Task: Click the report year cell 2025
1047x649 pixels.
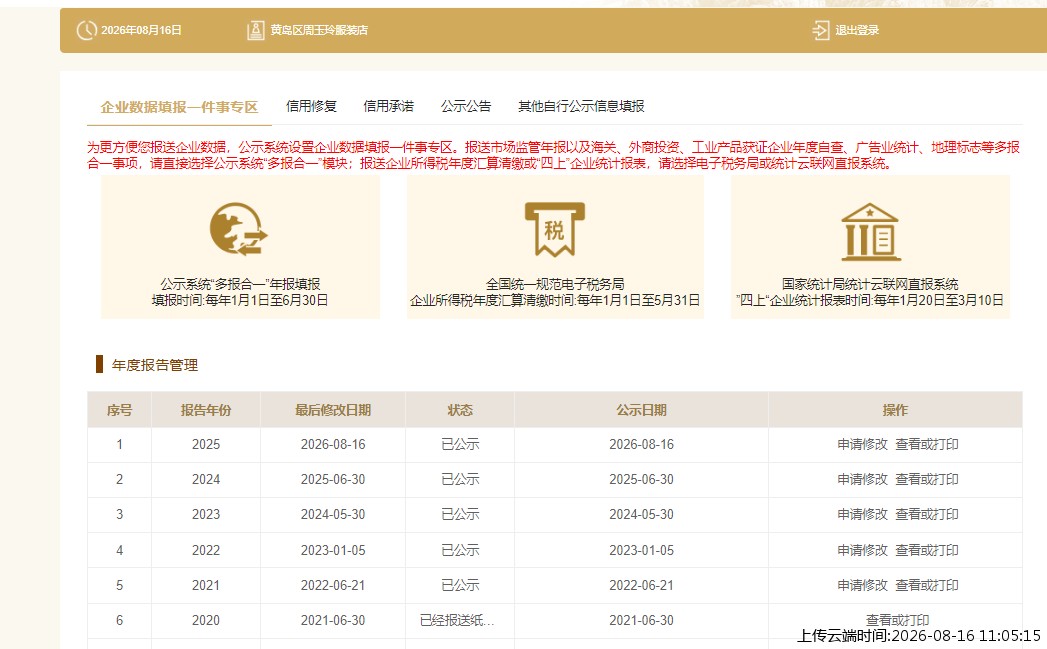Action: coord(206,445)
